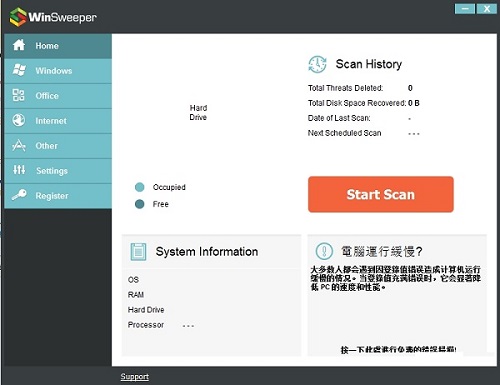Click the Internet globe icon
This screenshot has height=385, width=500.
(x=19, y=120)
